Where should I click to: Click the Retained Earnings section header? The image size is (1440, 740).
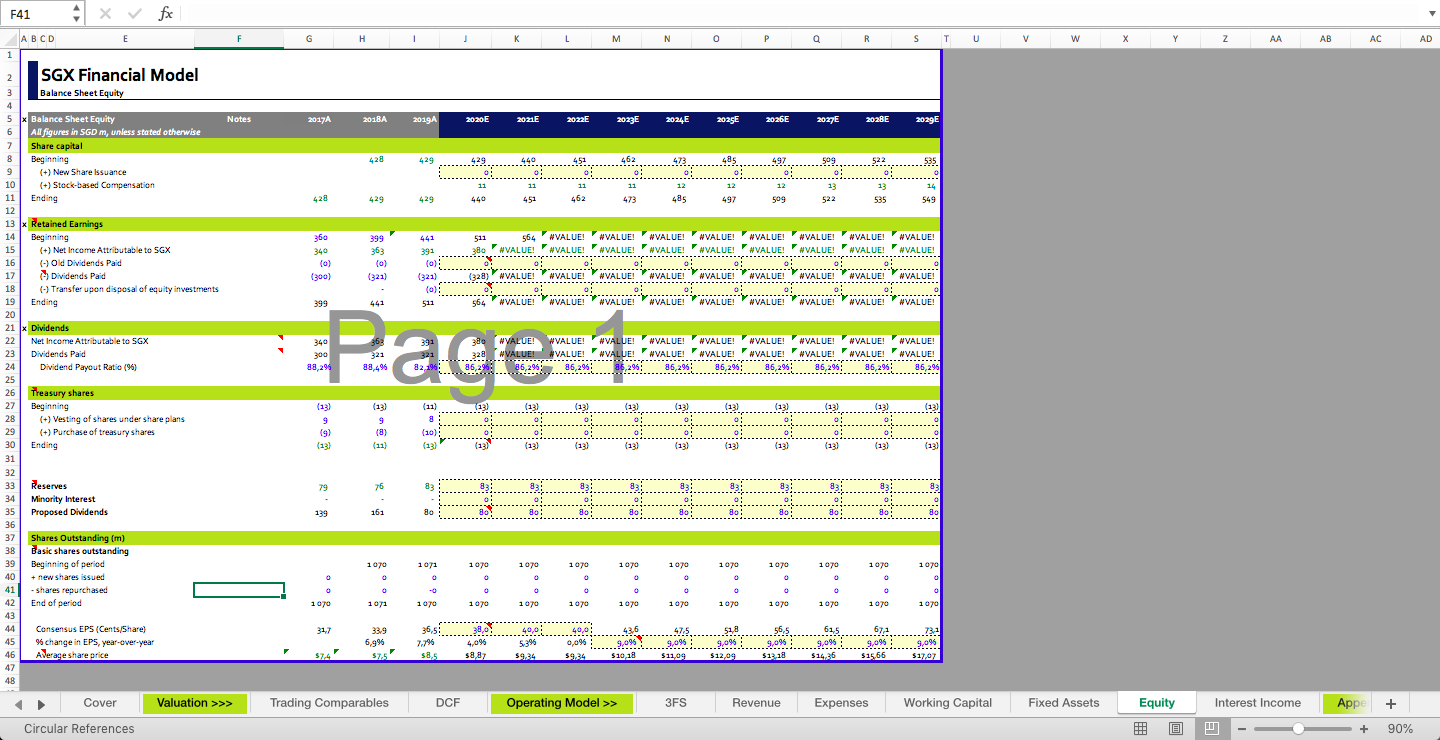(67, 224)
